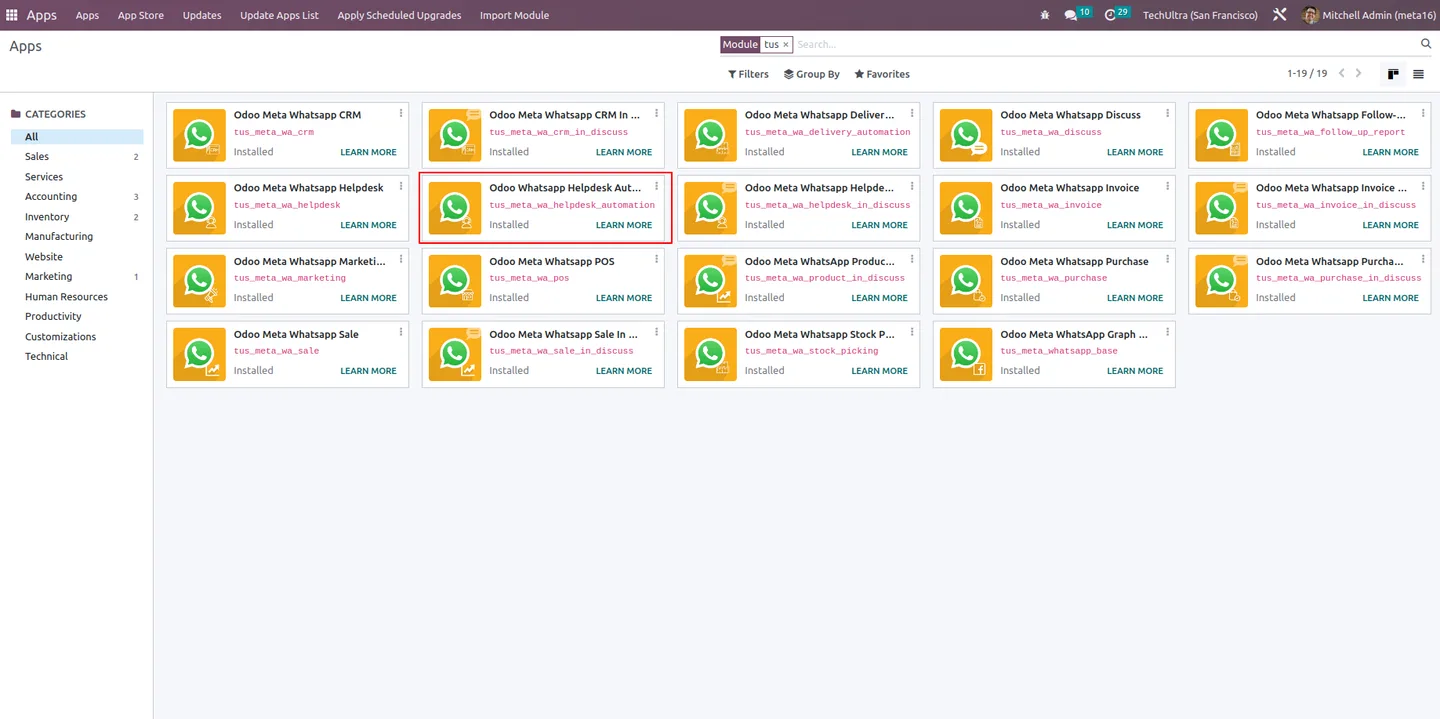Select the Manufacturing category
1440x719 pixels.
click(x=77, y=237)
